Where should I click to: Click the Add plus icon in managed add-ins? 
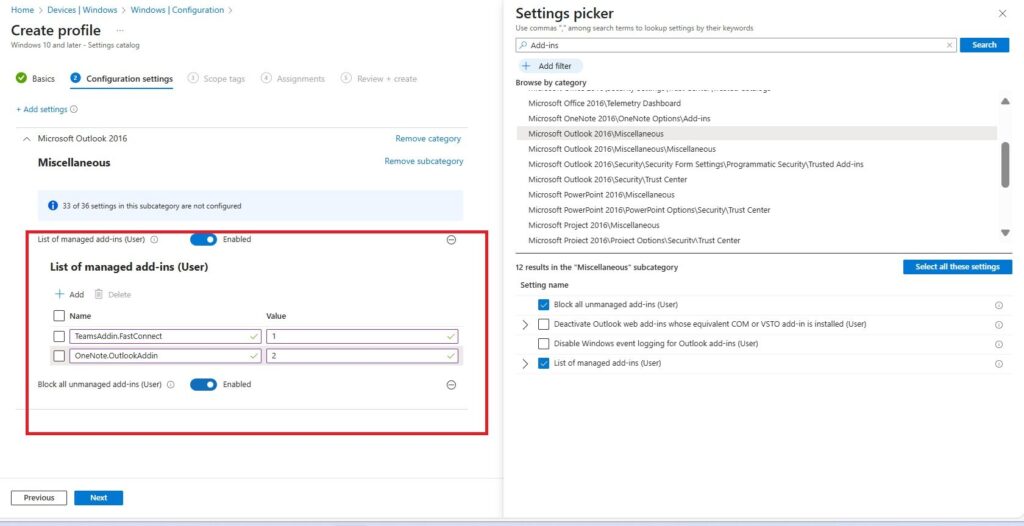pos(59,294)
